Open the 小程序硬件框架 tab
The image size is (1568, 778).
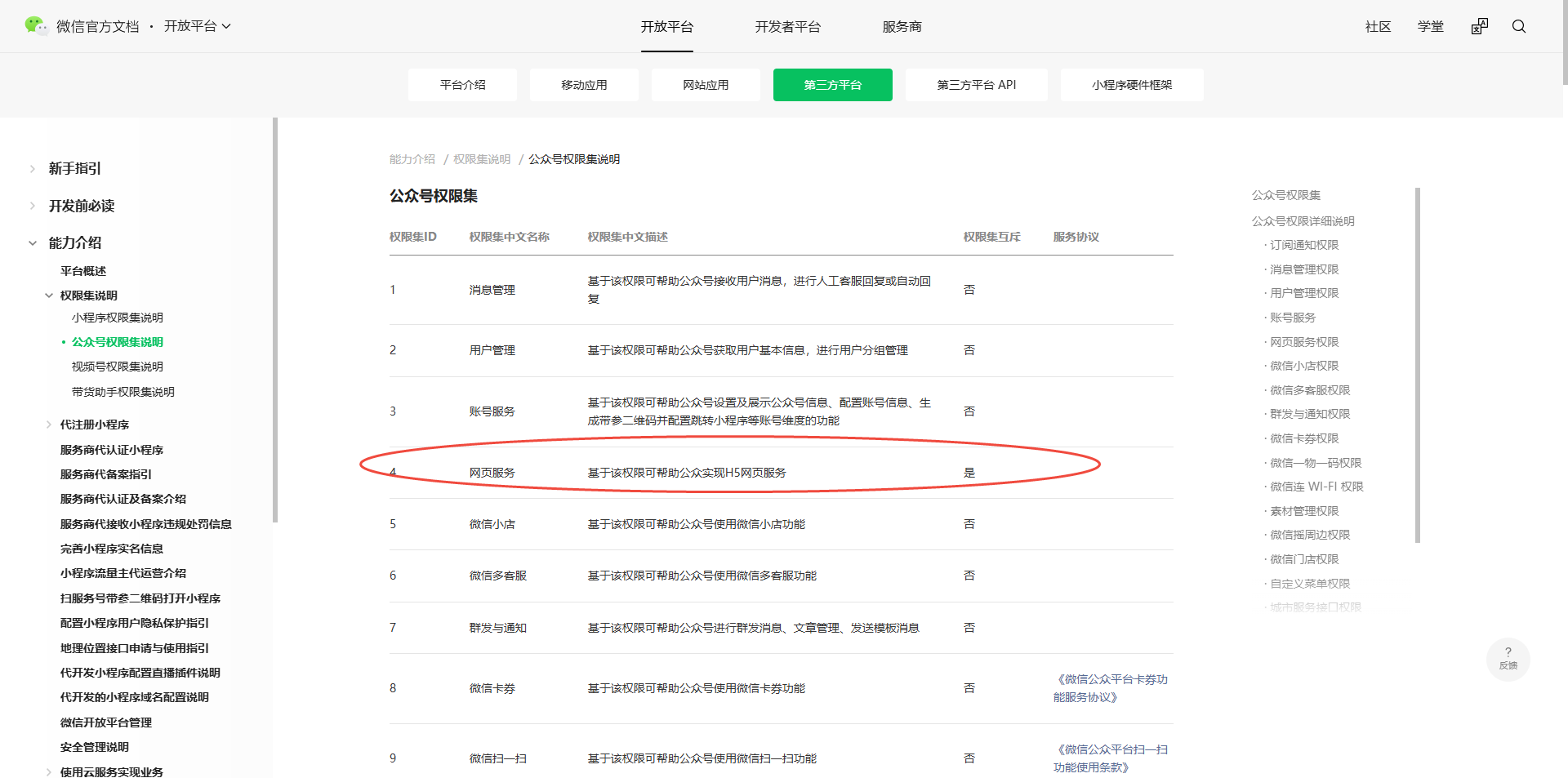point(1132,85)
